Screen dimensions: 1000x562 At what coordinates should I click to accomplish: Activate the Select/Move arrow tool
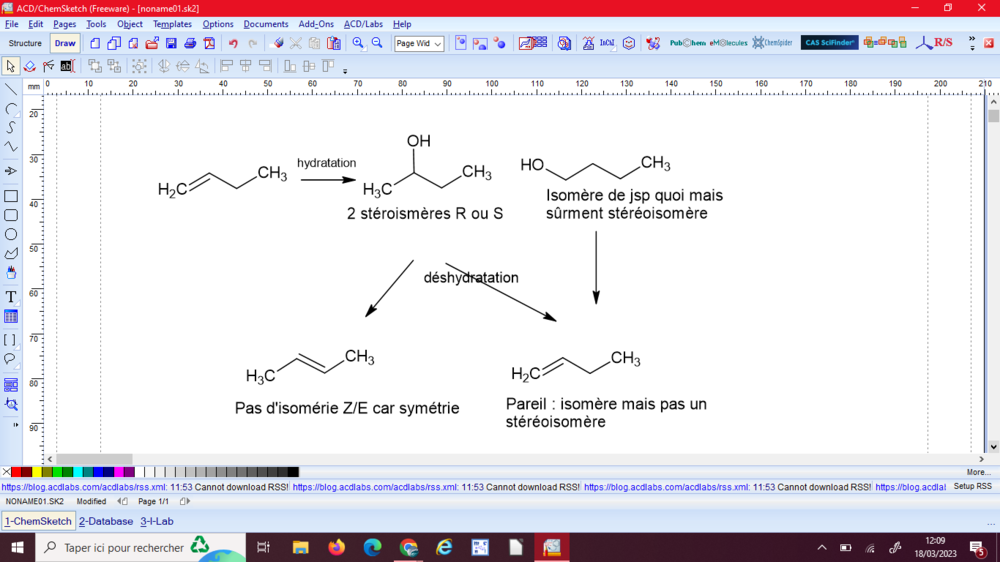11,66
